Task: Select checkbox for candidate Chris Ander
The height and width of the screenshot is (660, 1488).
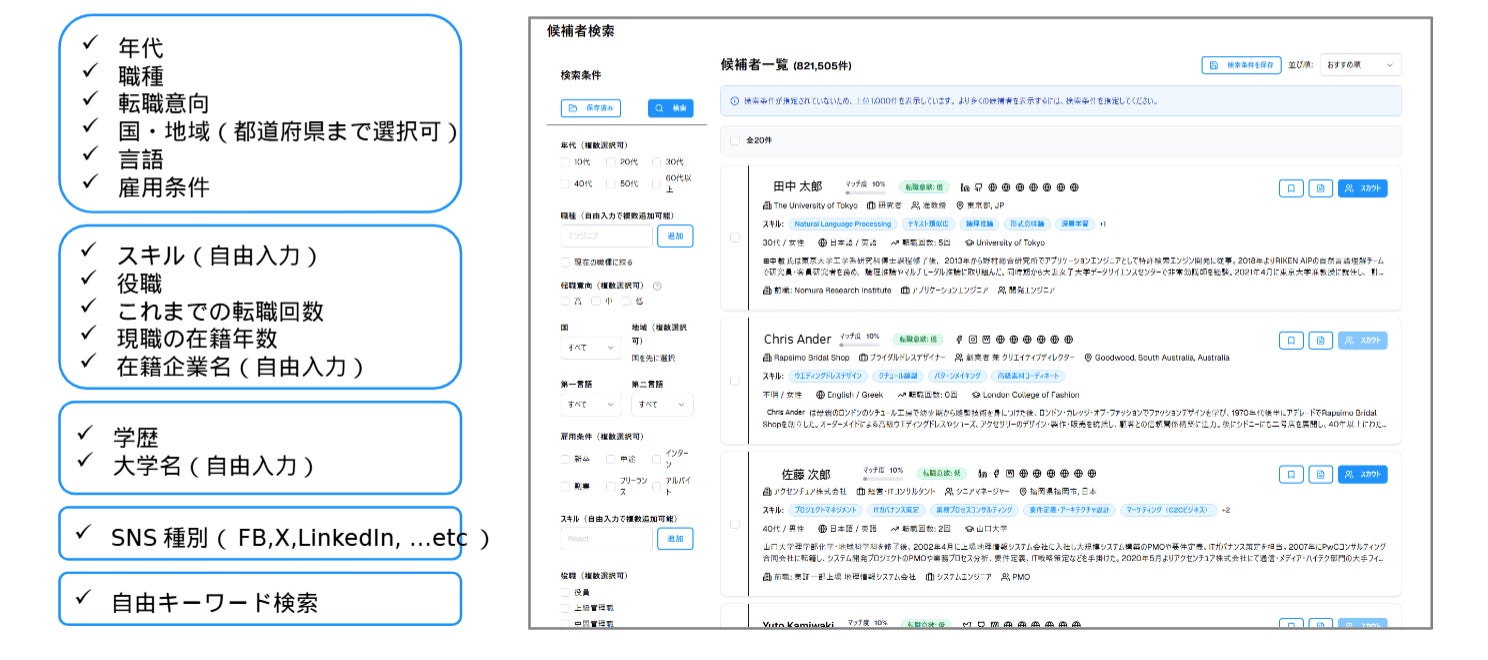Action: 735,381
